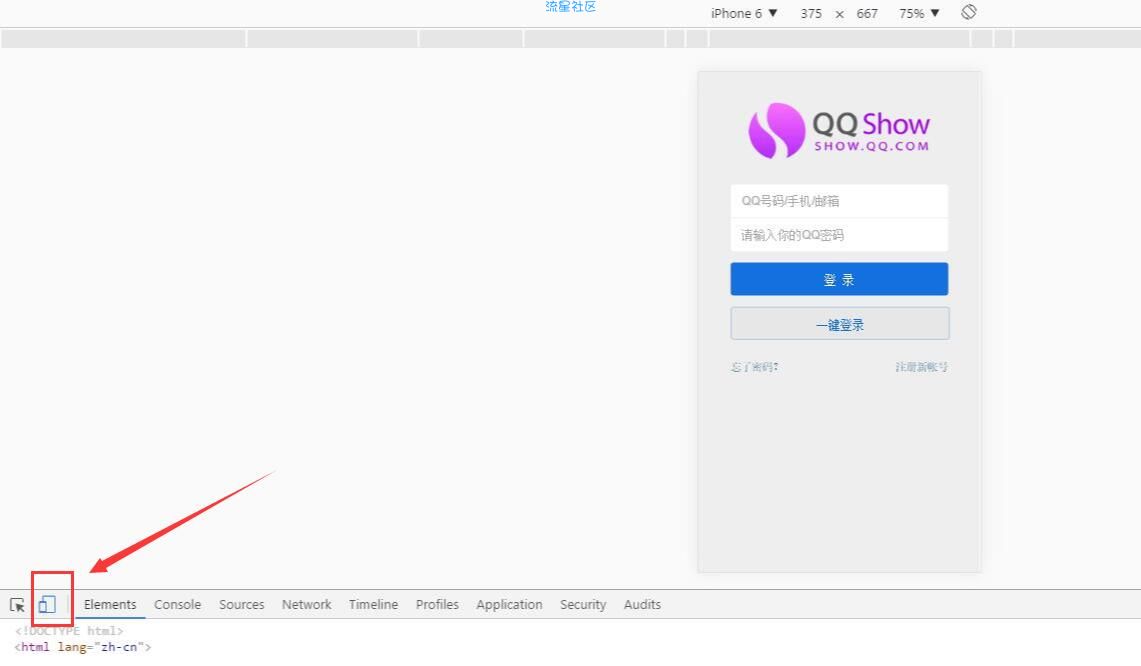Open the Sources tab
Image resolution: width=1141 pixels, height=666 pixels.
[242, 604]
